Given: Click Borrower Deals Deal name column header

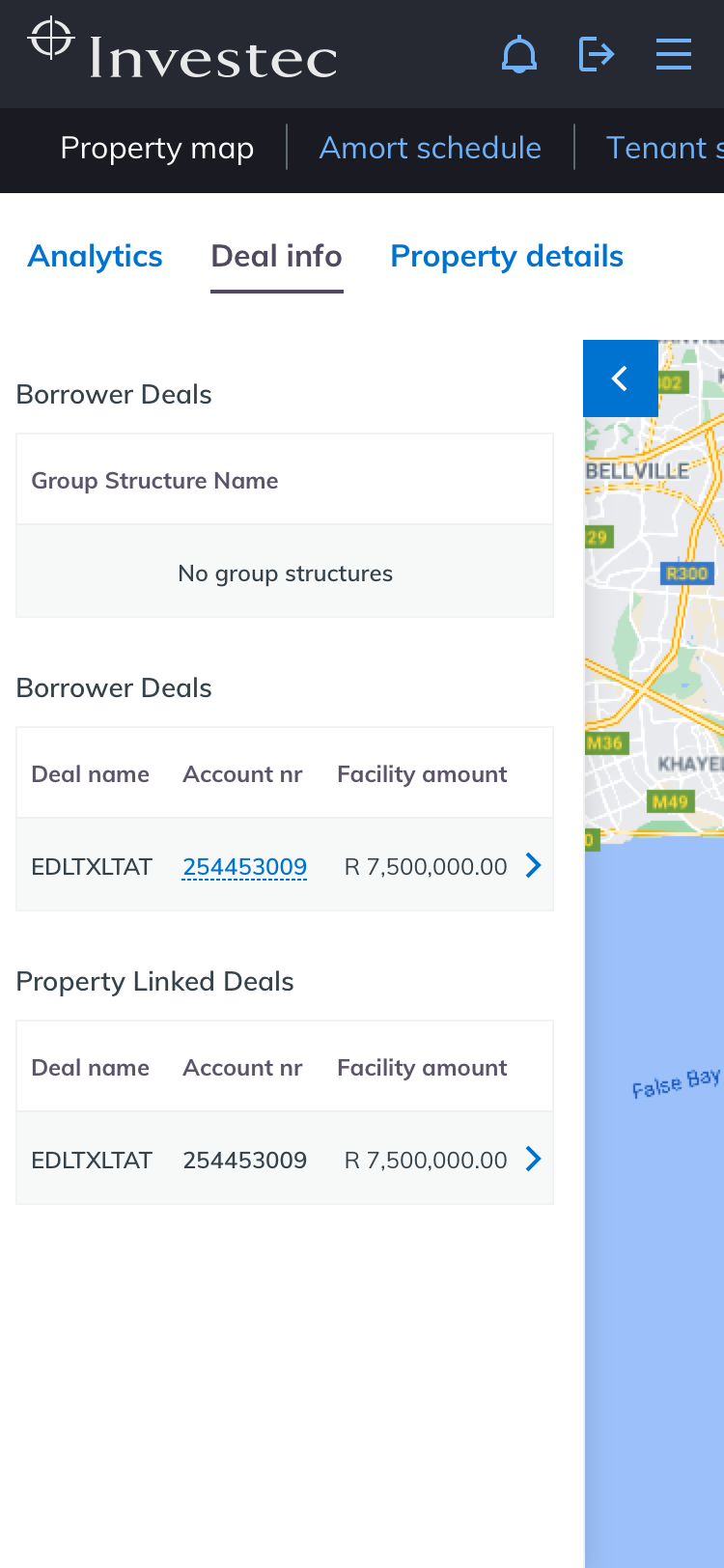Looking at the screenshot, I should 91,774.
